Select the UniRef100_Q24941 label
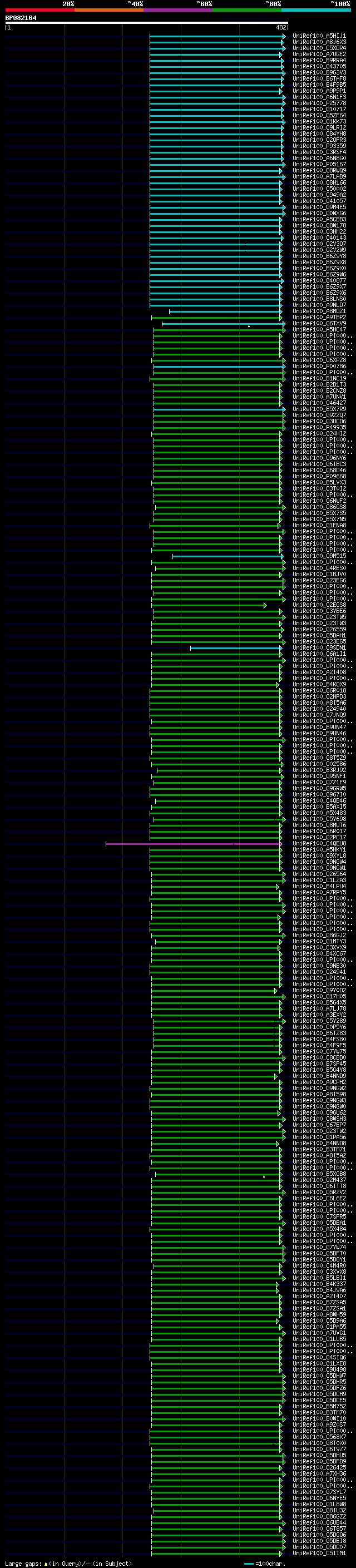Image resolution: width=356 pixels, height=1568 pixels. point(319,972)
